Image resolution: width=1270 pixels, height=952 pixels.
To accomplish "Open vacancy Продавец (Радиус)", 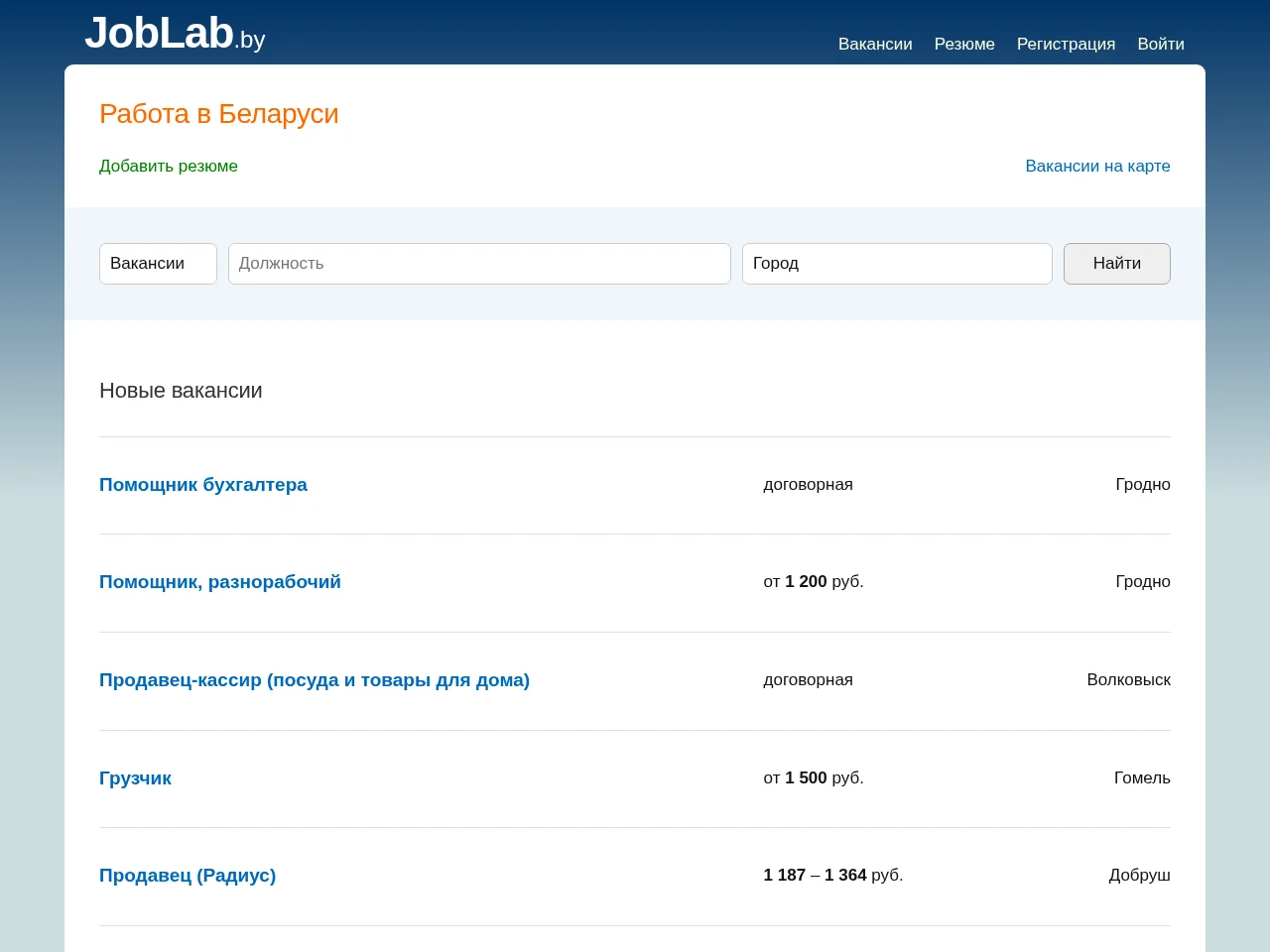I will tap(188, 876).
